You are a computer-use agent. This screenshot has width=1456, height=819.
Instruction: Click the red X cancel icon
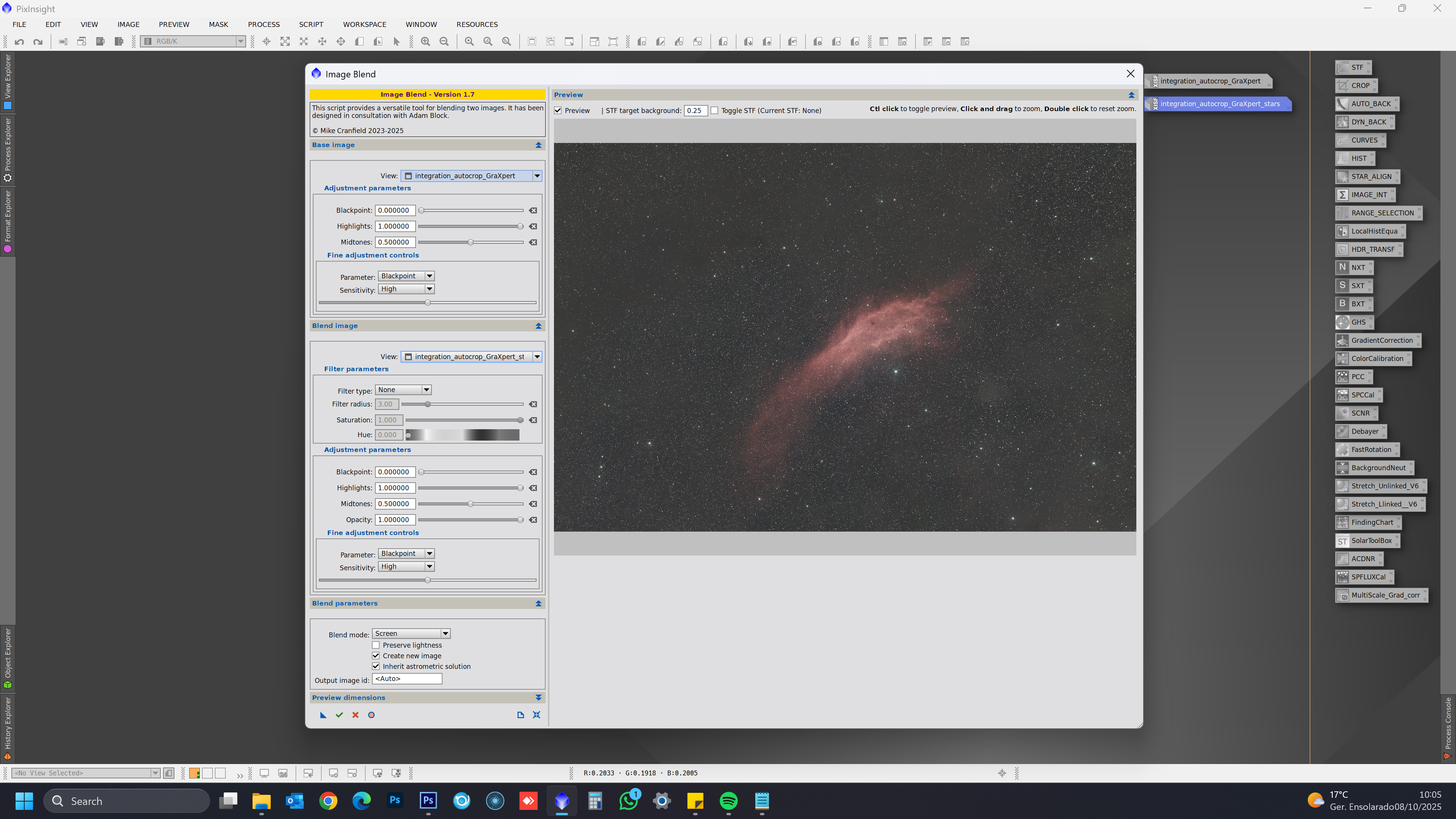pos(356,715)
